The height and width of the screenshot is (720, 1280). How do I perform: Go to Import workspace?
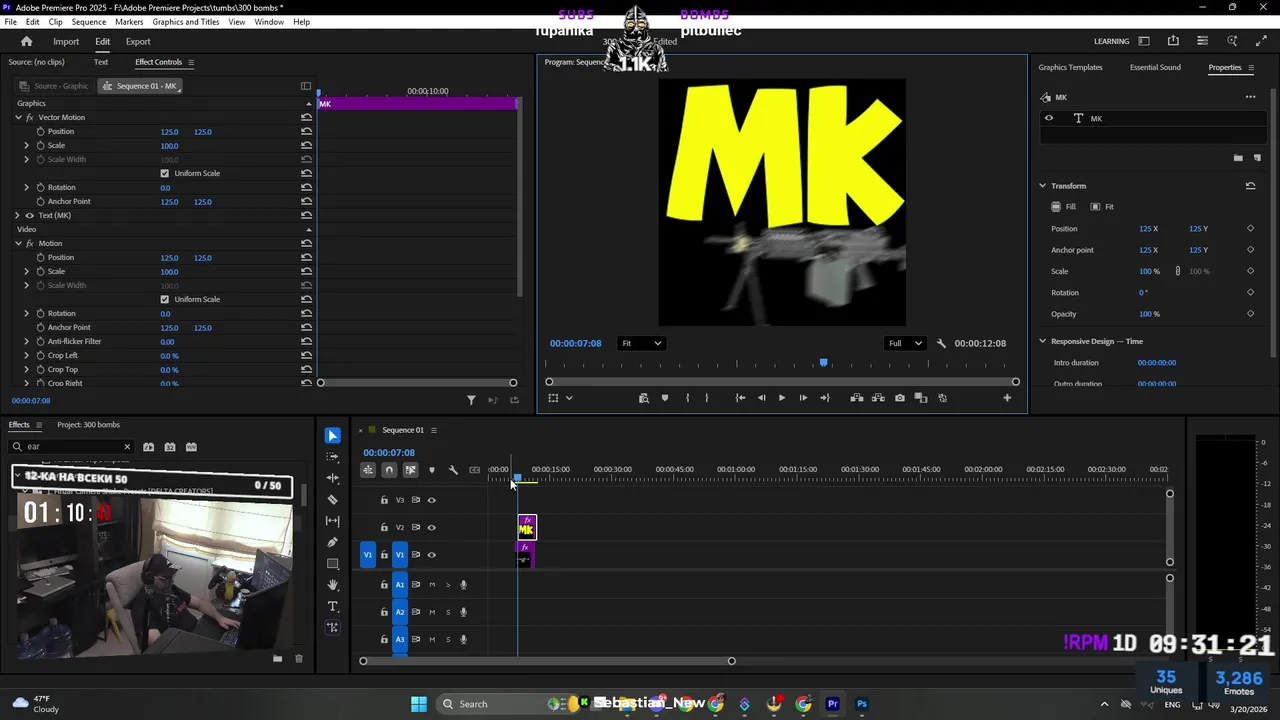[66, 41]
